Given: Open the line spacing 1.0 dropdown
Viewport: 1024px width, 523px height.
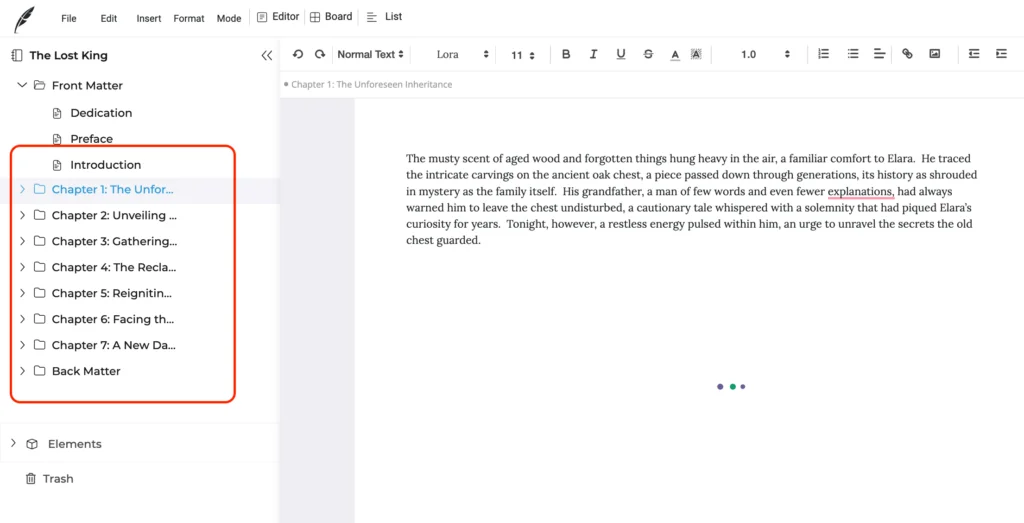Looking at the screenshot, I should [x=765, y=55].
